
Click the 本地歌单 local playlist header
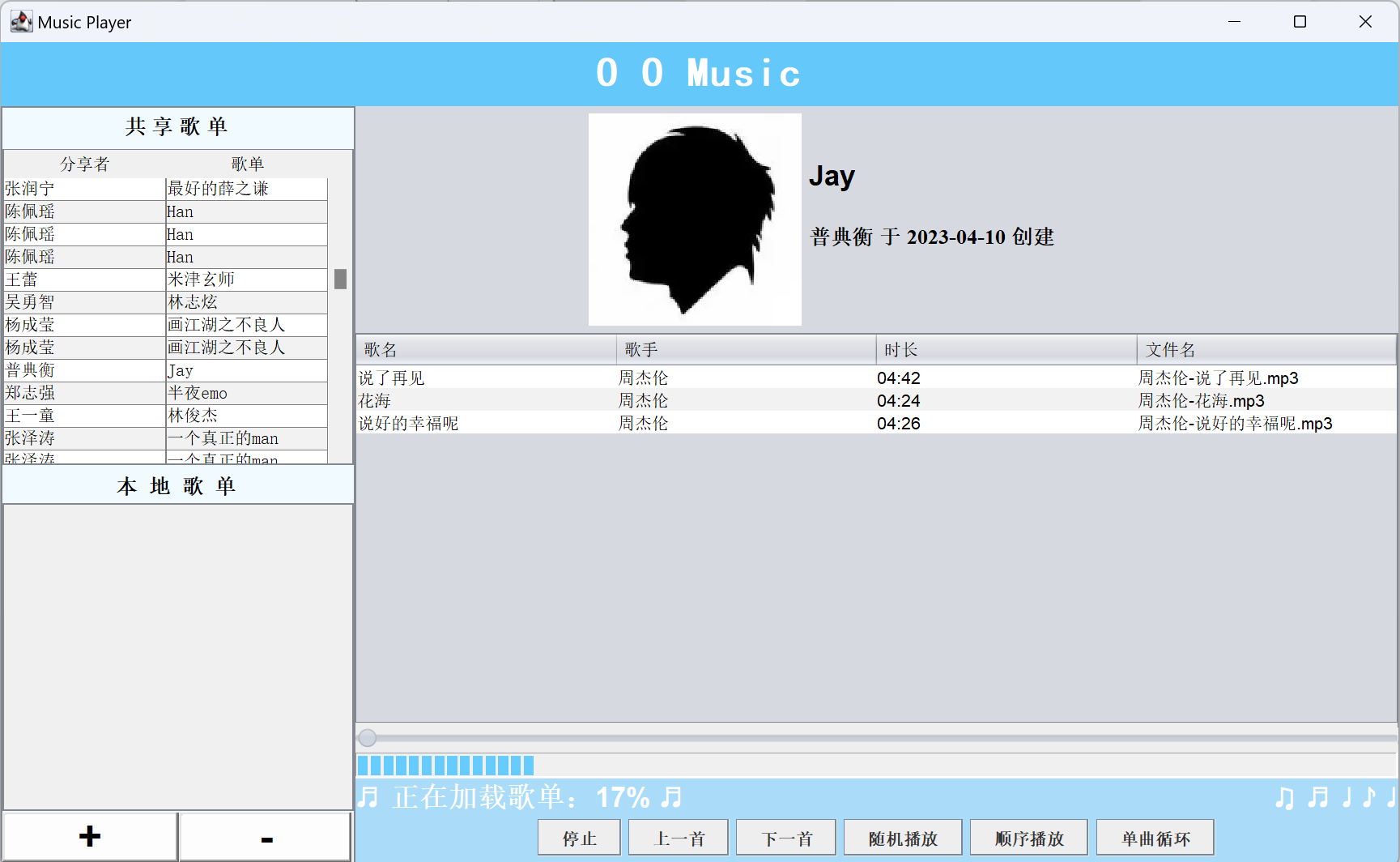click(x=177, y=486)
